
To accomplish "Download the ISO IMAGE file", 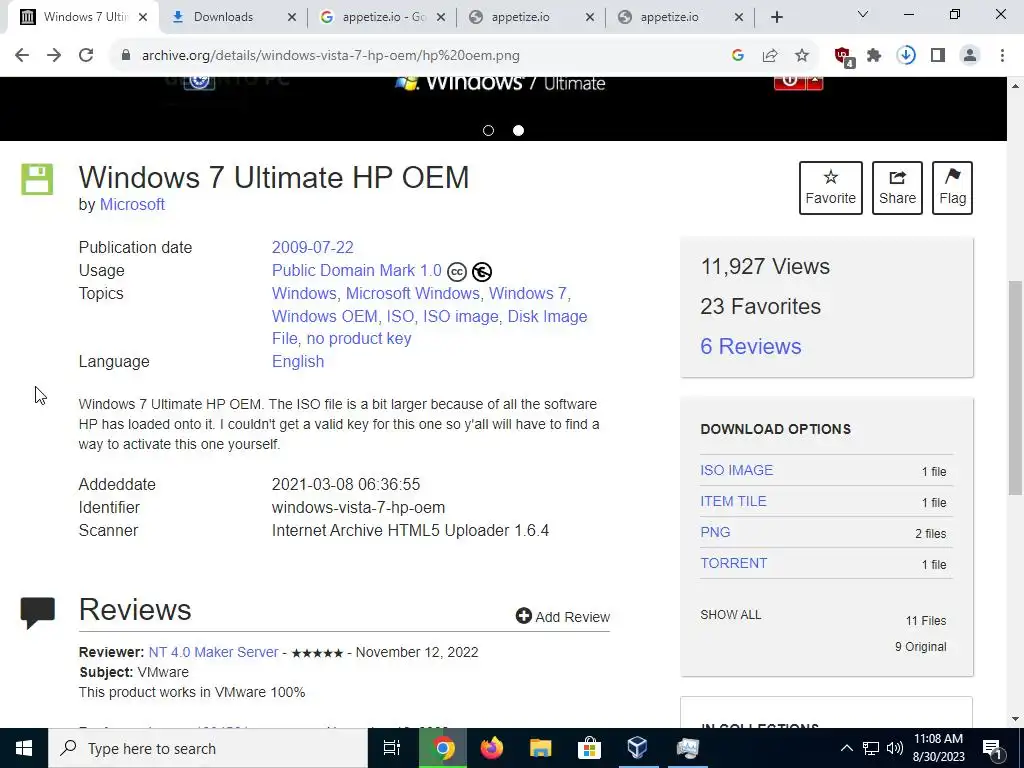I will (x=737, y=470).
